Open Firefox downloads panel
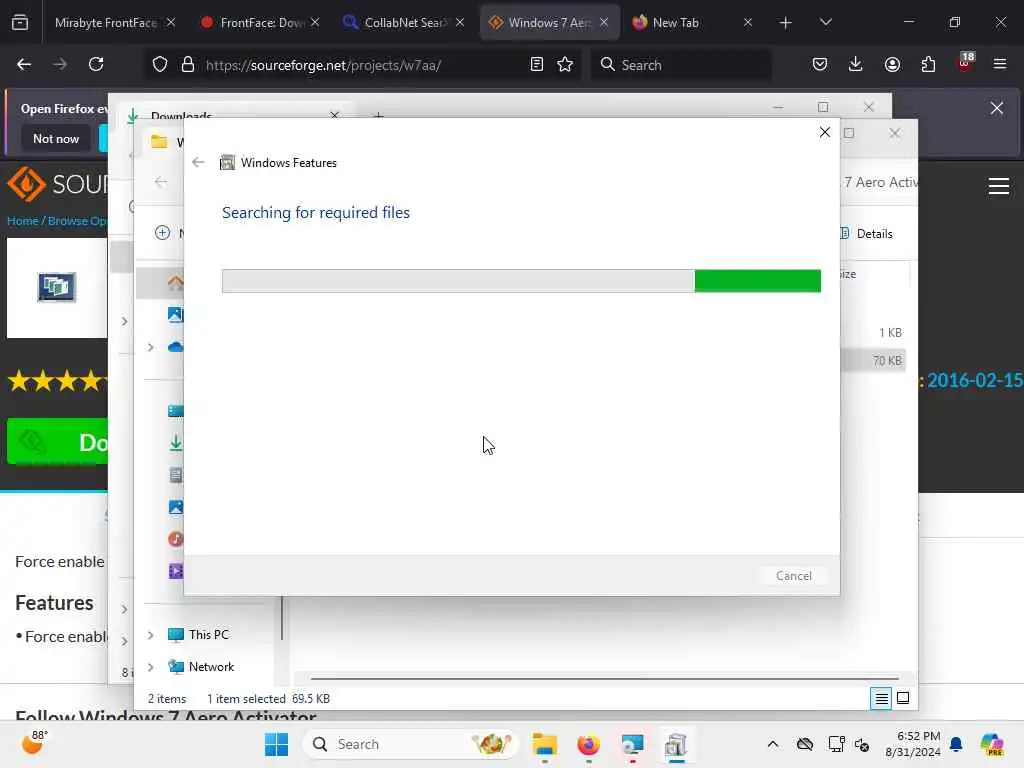This screenshot has width=1024, height=768. pos(856,64)
